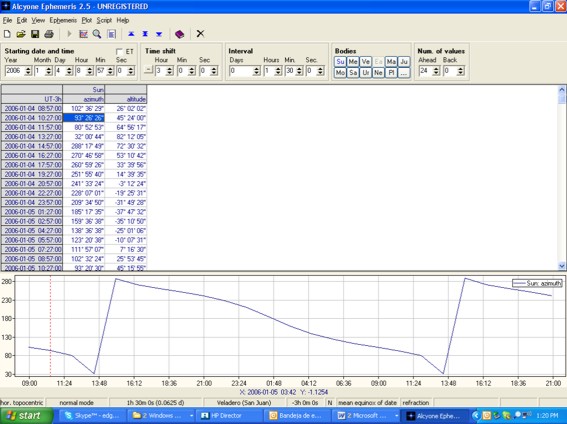Open the Ephemeris menu
The width and height of the screenshot is (567, 424).
(x=63, y=20)
